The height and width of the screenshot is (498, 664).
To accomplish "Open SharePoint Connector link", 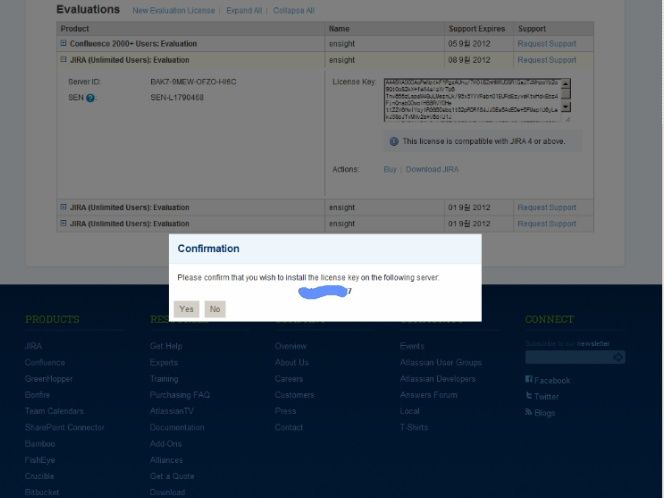I will coord(64,427).
